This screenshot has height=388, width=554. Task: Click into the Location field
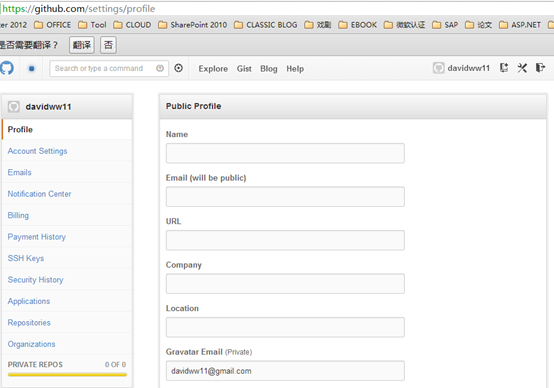click(x=285, y=327)
